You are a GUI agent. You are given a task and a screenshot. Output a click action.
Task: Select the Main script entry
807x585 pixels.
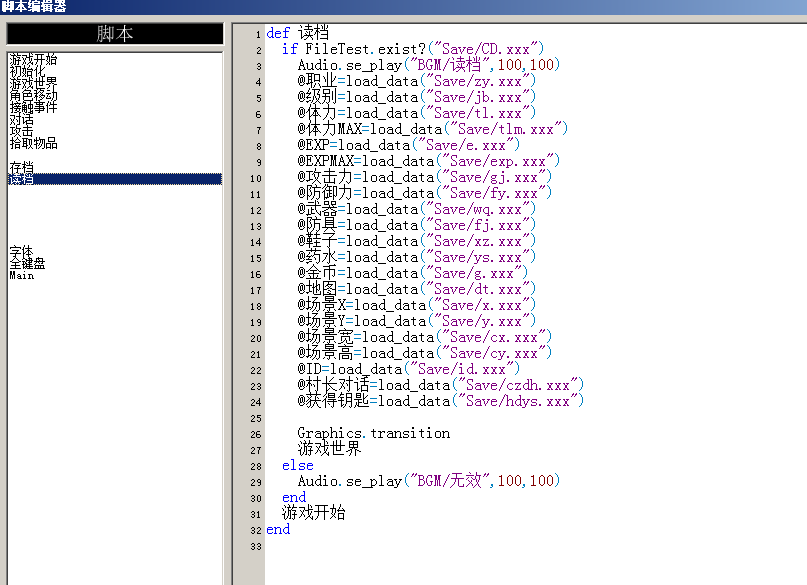pyautogui.click(x=22, y=275)
